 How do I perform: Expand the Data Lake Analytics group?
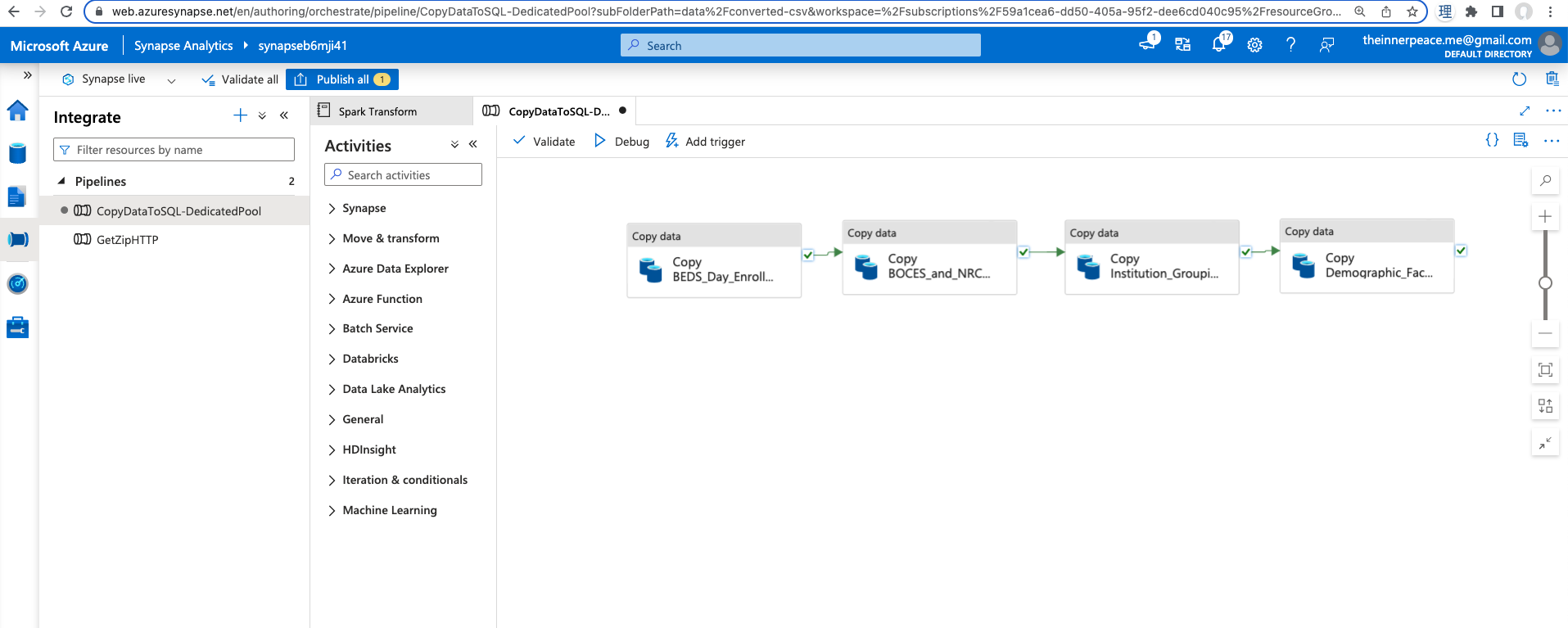click(x=332, y=390)
